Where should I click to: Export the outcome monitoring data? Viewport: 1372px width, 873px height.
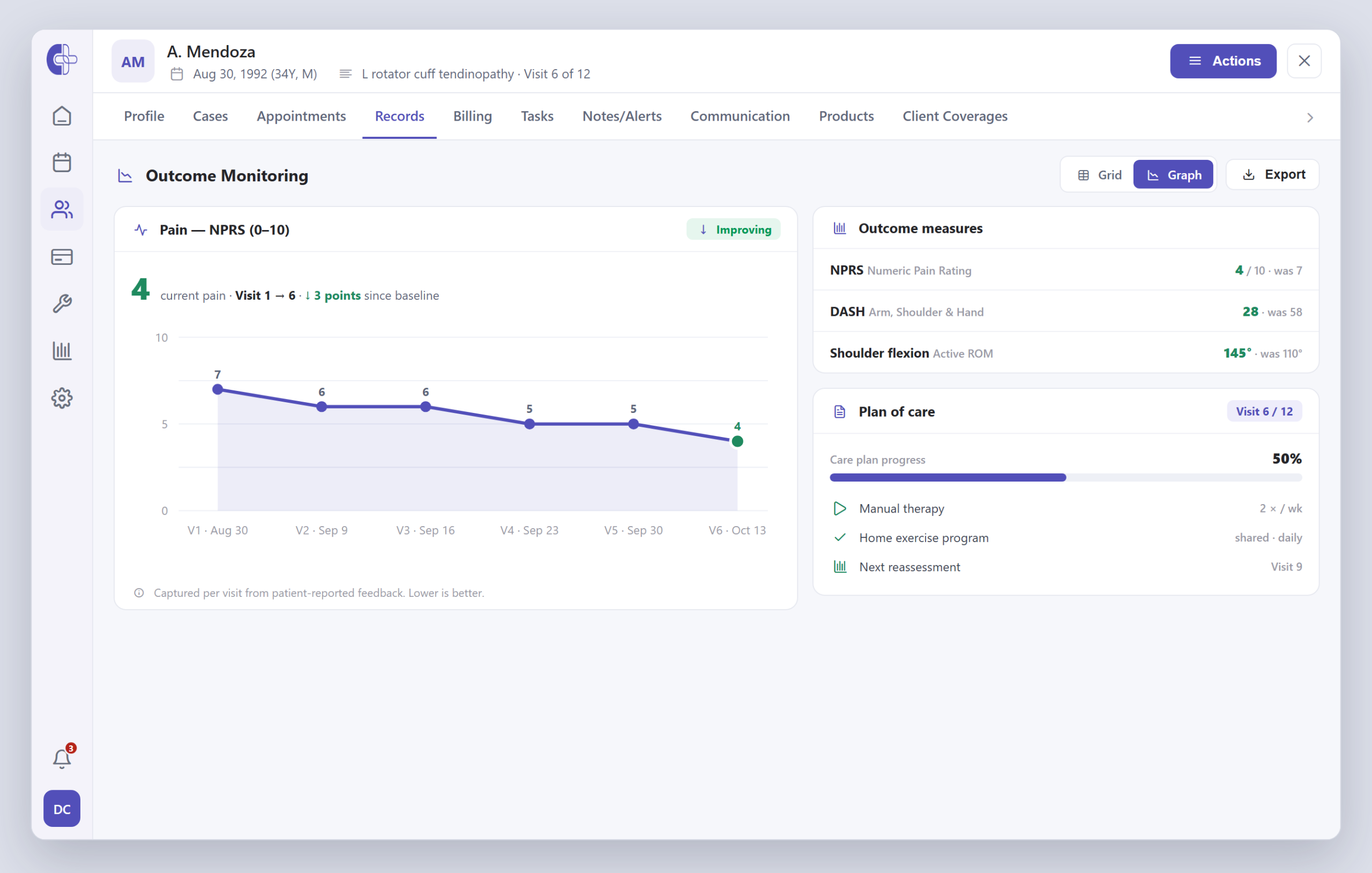click(x=1273, y=174)
